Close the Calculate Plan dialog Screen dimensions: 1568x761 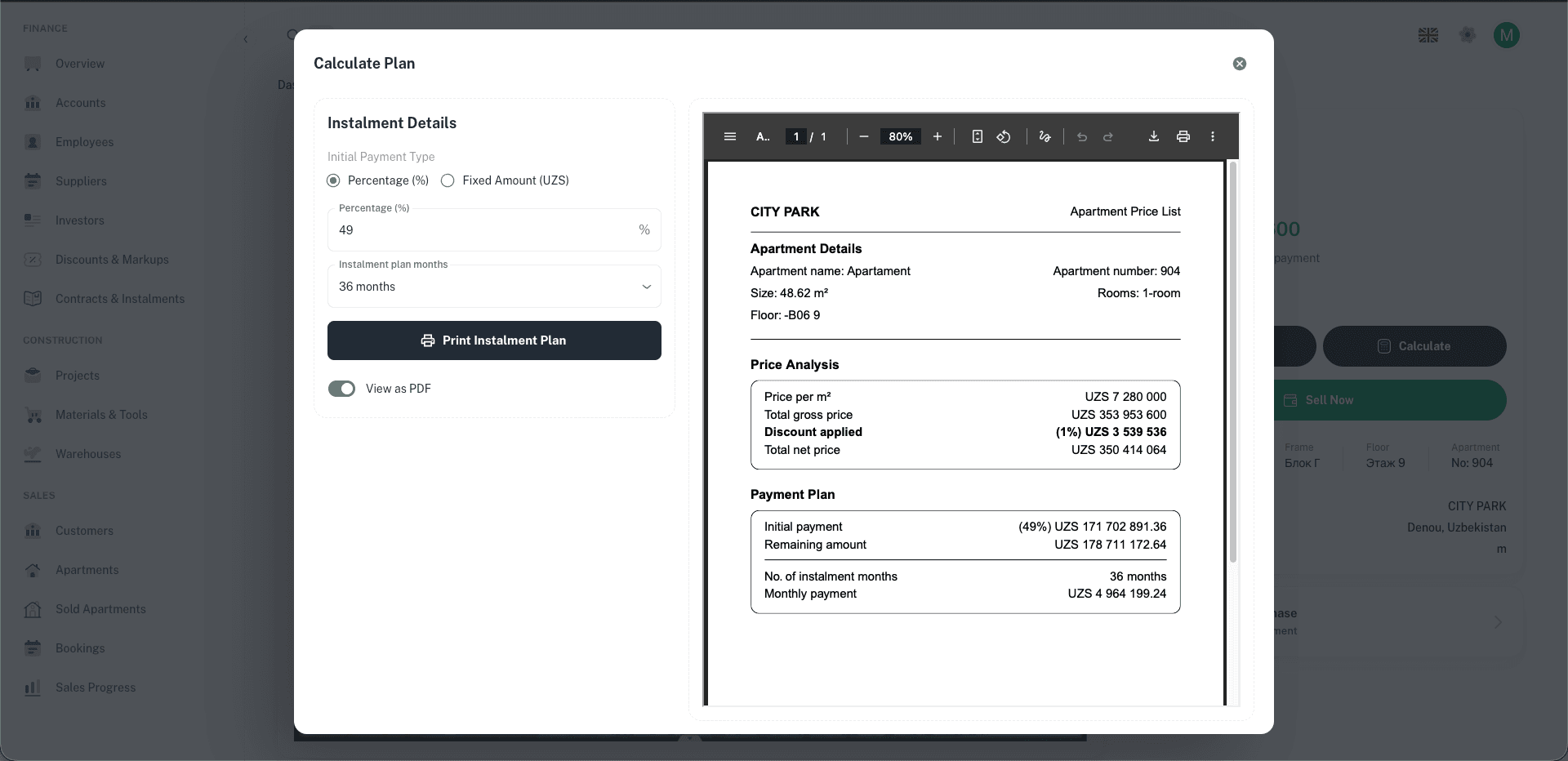(1240, 64)
